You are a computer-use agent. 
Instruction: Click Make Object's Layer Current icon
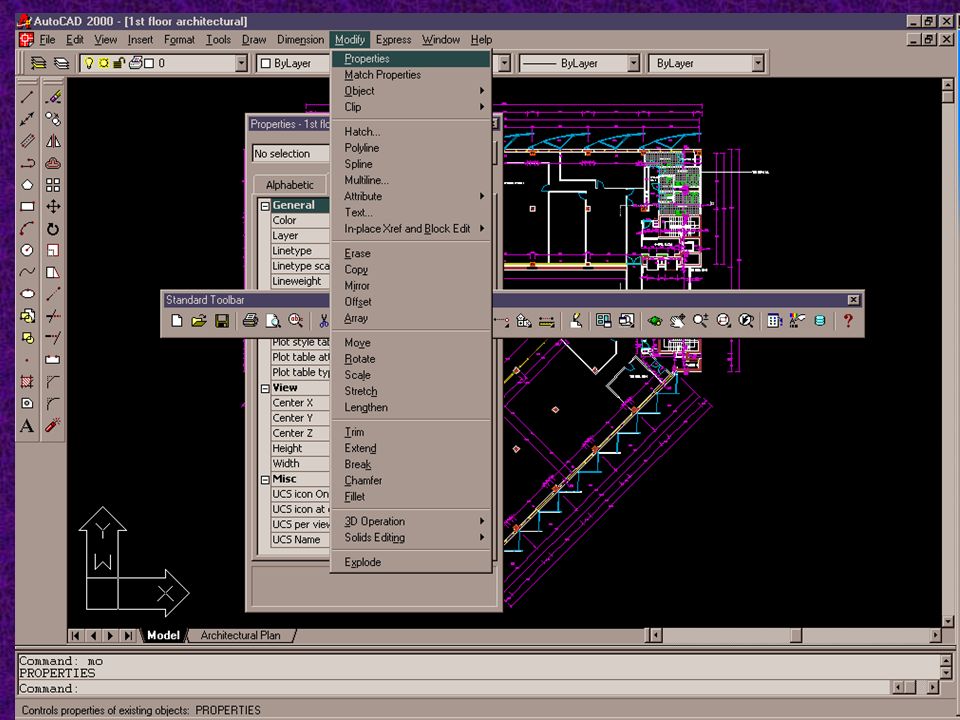(39, 63)
